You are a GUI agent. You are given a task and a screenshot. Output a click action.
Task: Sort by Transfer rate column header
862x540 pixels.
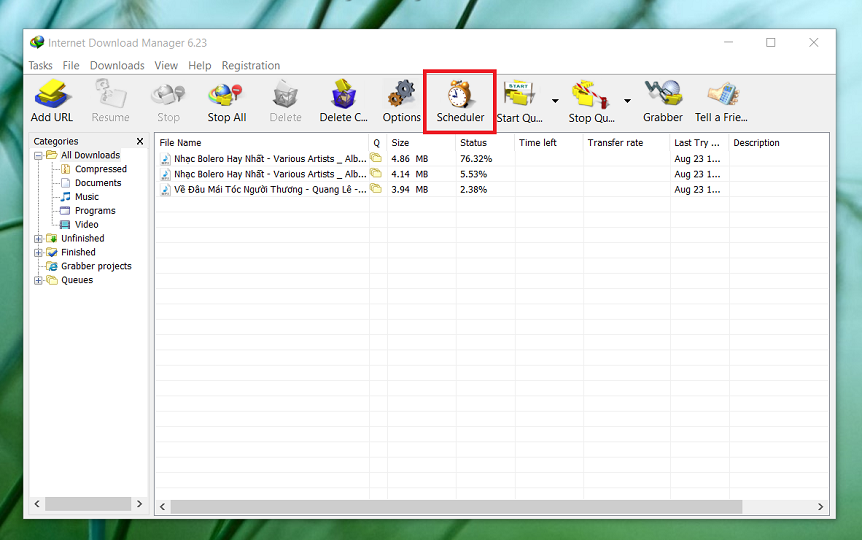[x=627, y=142]
